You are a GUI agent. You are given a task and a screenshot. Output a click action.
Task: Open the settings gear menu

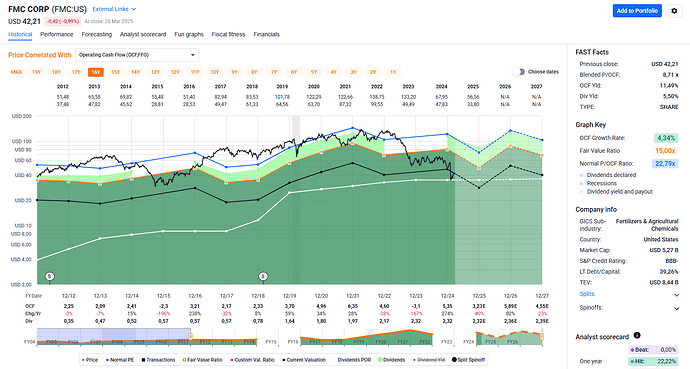[x=674, y=11]
